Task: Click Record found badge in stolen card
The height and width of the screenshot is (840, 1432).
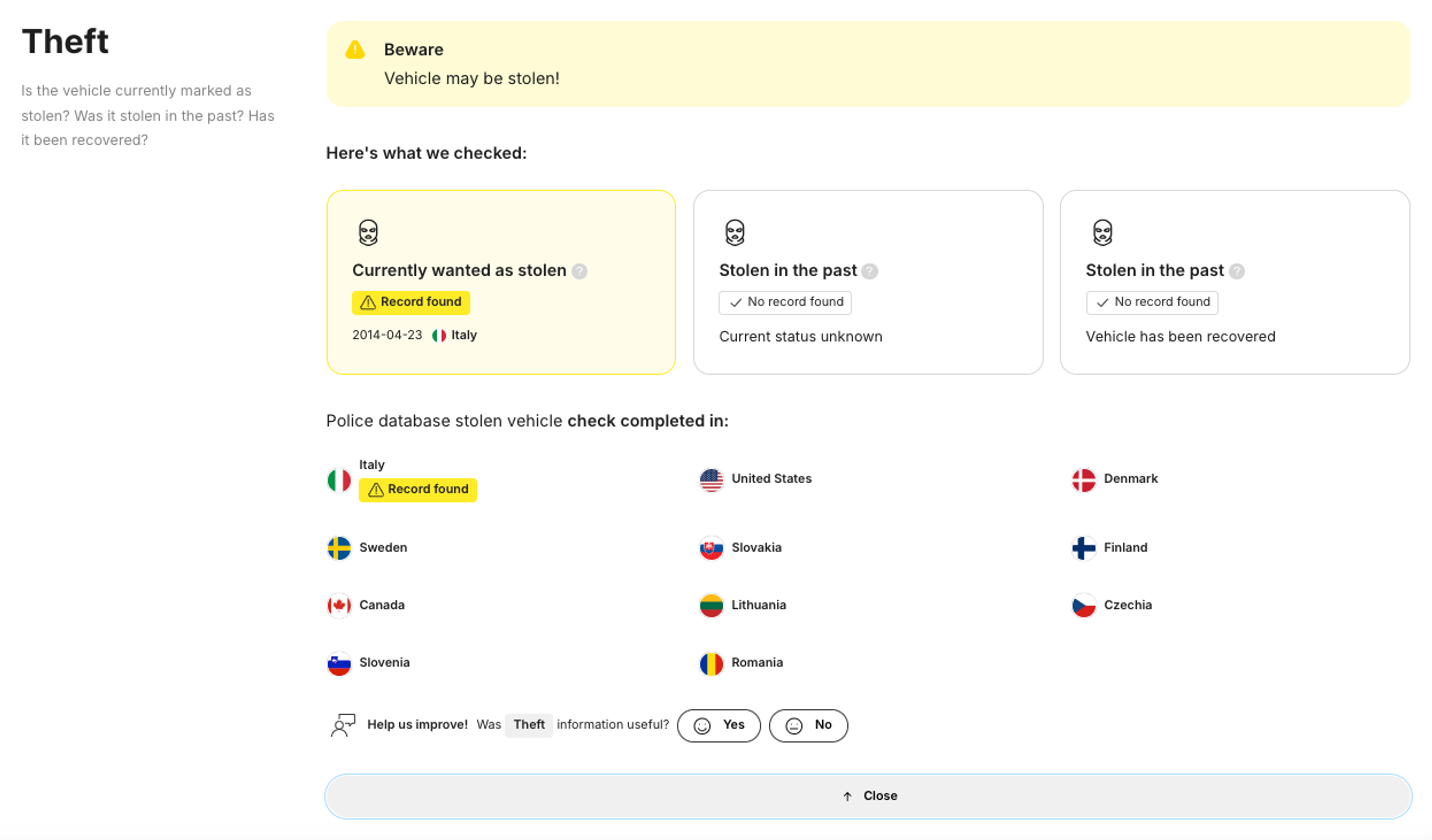Action: point(410,302)
